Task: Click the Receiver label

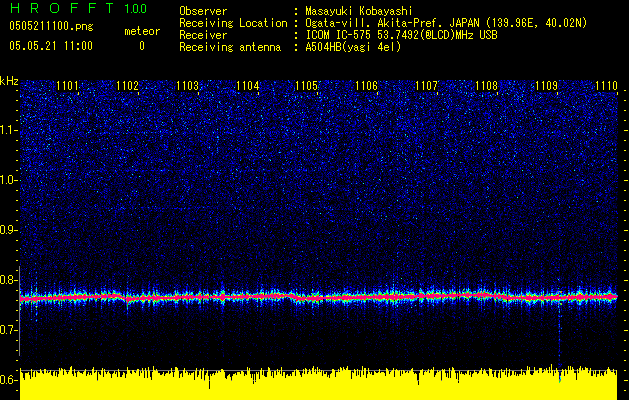Action: [x=203, y=35]
